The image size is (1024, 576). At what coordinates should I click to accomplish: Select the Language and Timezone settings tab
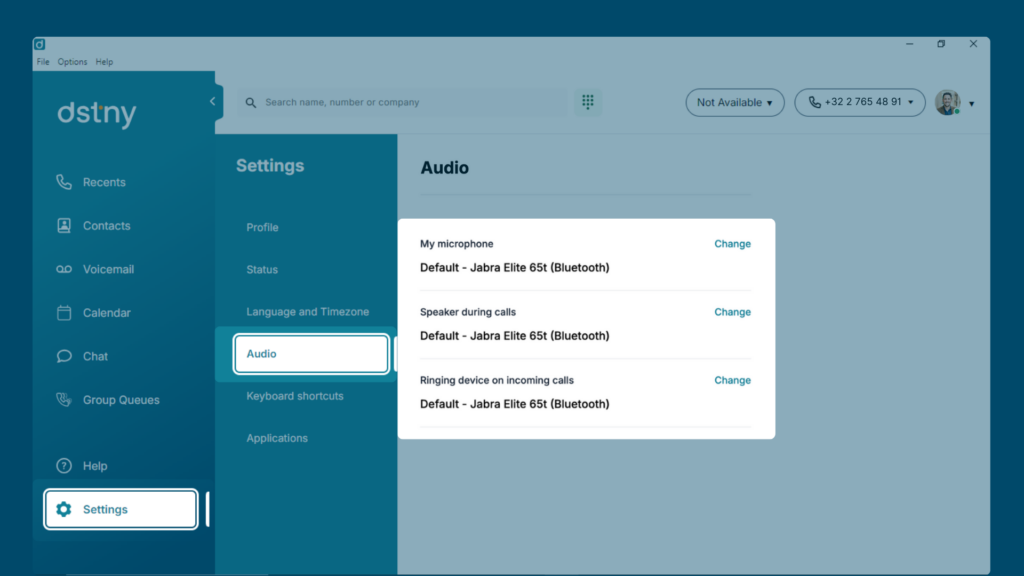pyautogui.click(x=308, y=312)
